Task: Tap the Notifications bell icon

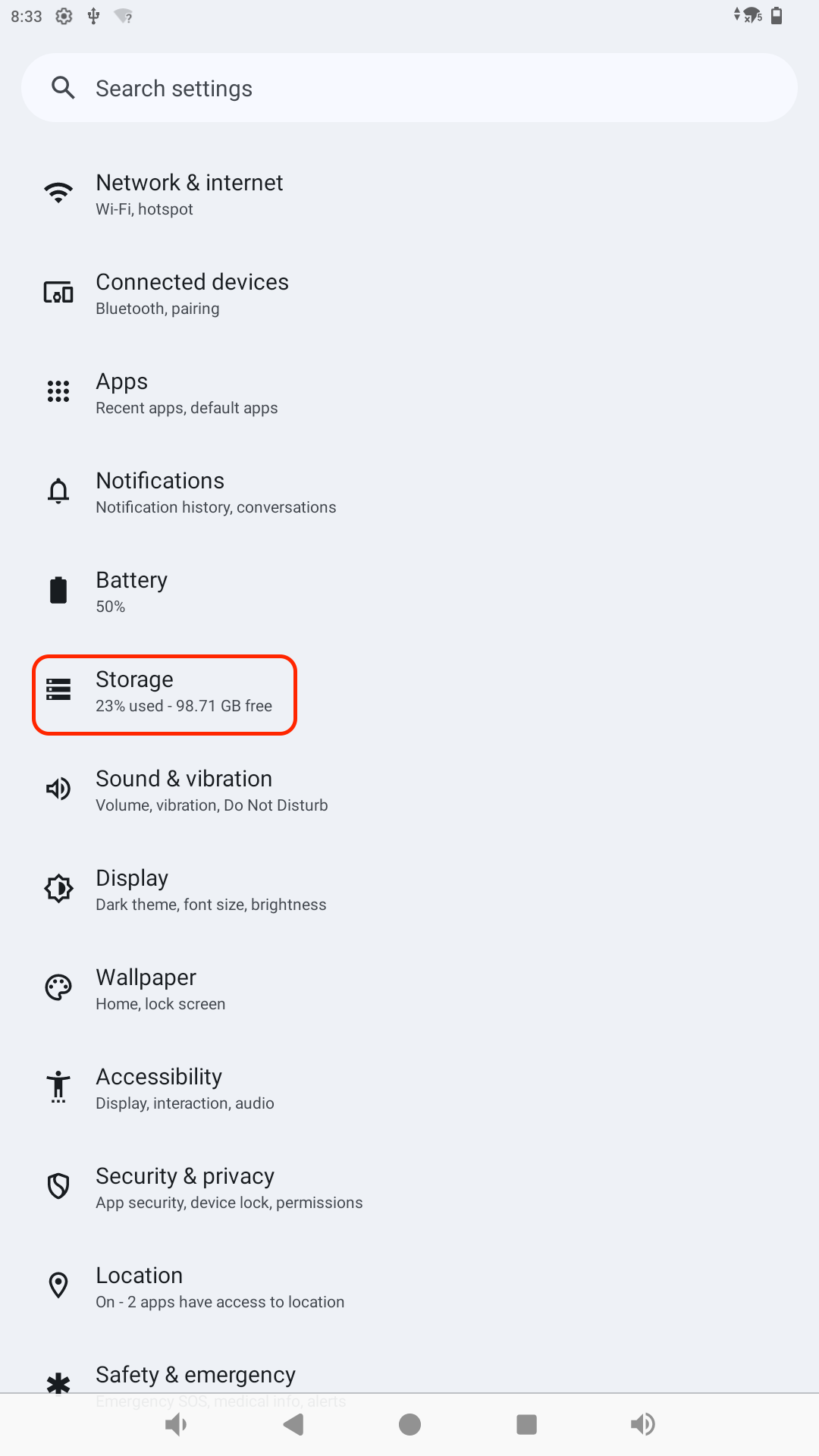Action: pos(58,491)
